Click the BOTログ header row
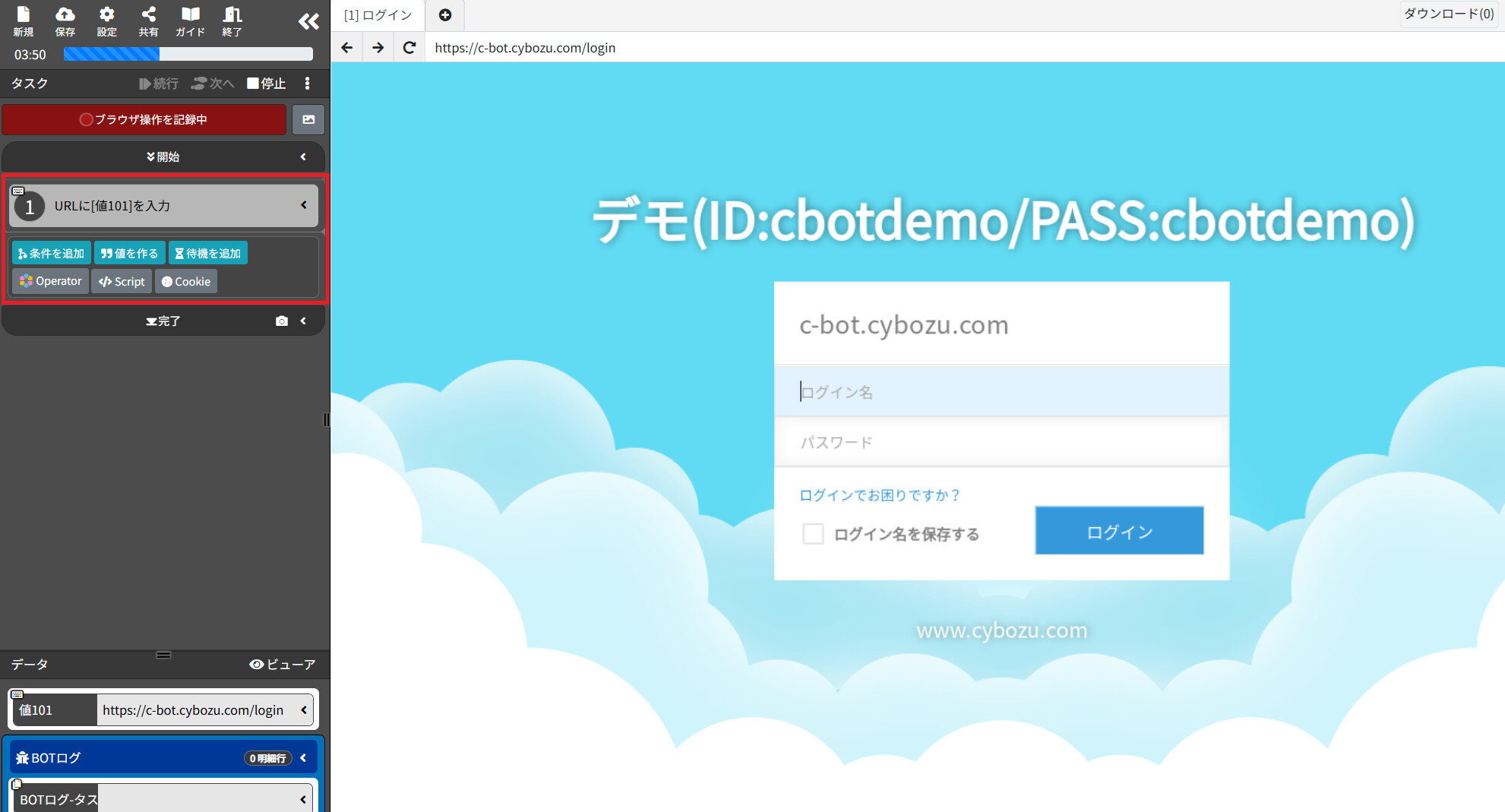This screenshot has height=812, width=1505. point(163,757)
